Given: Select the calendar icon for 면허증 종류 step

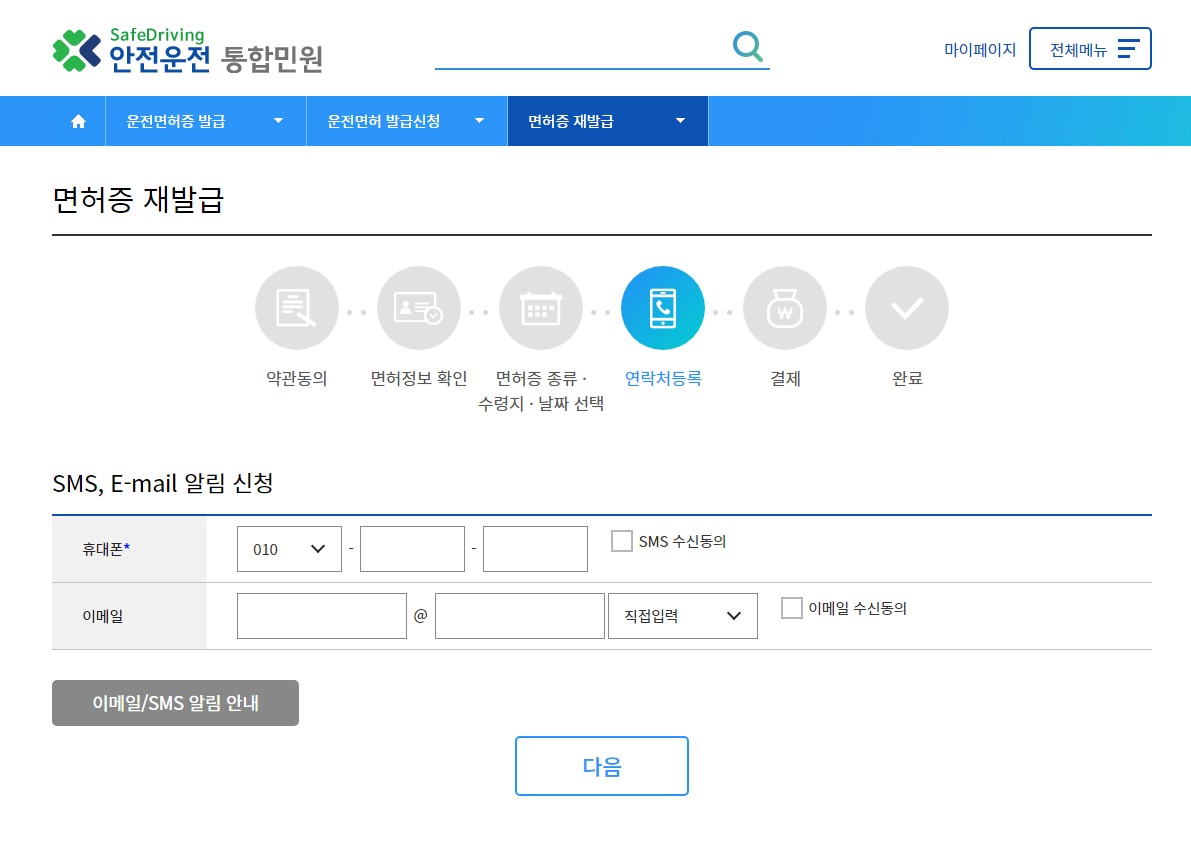Looking at the screenshot, I should (x=541, y=308).
